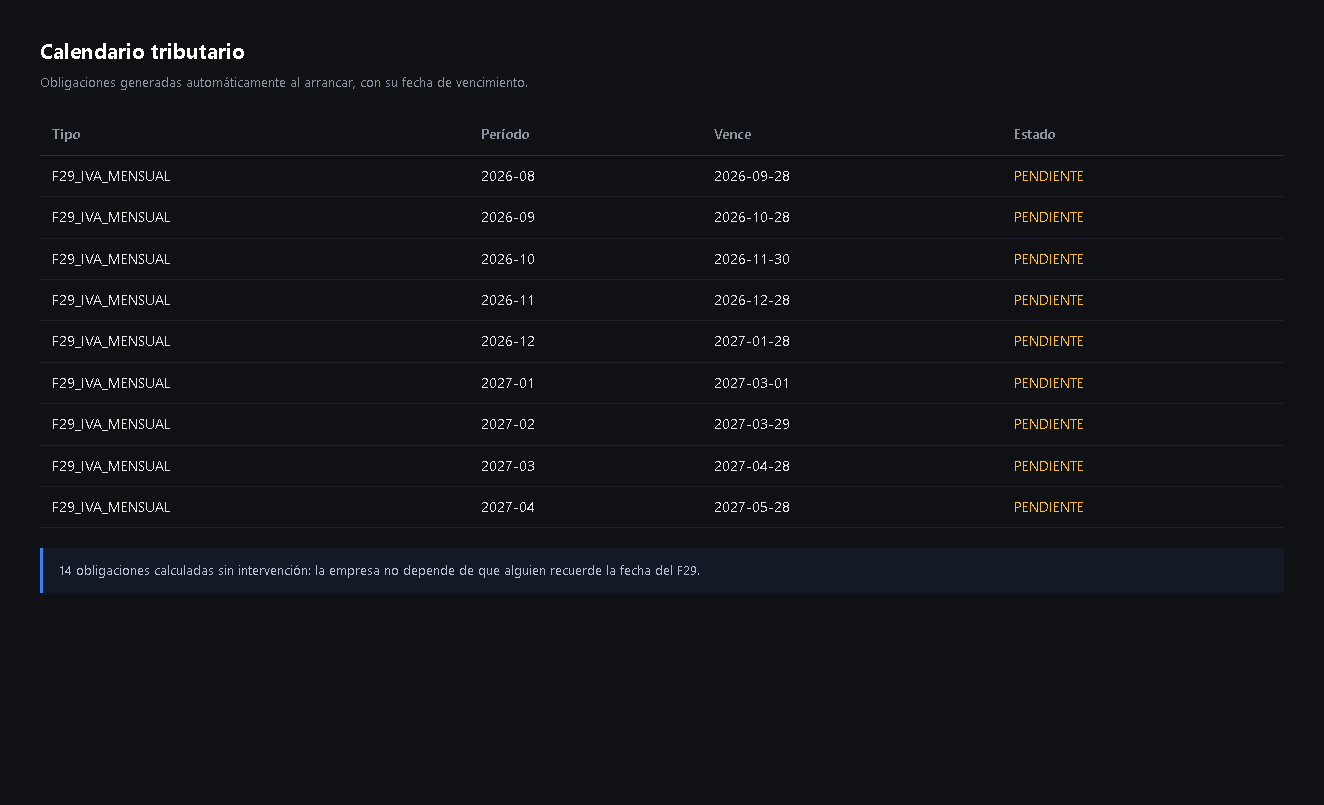Select F29_IVA_MENSUAL in the 2026-10 row
Viewport: 1324px width, 805px height.
[x=111, y=259]
